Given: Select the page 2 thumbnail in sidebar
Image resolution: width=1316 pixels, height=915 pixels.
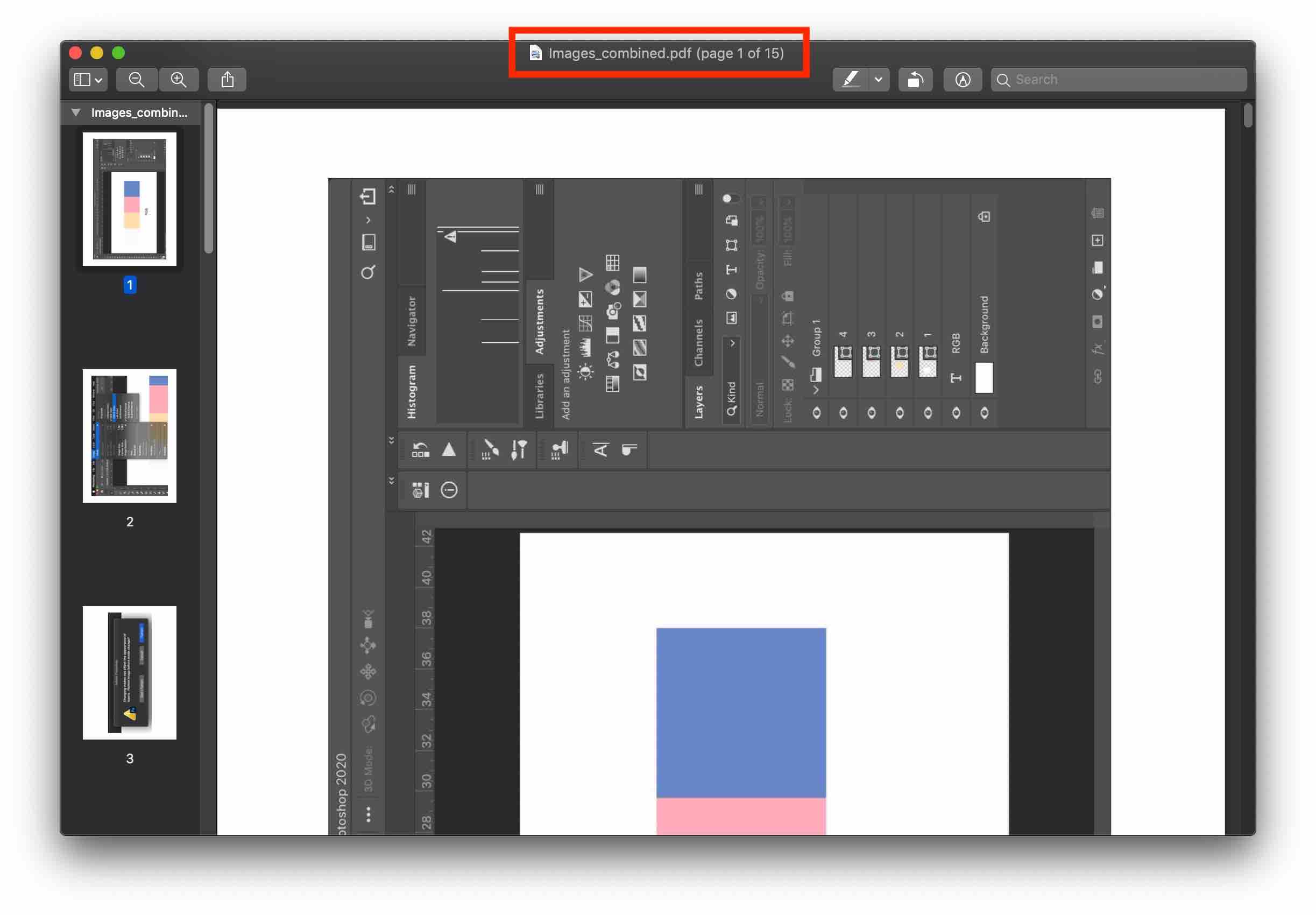Looking at the screenshot, I should point(130,436).
